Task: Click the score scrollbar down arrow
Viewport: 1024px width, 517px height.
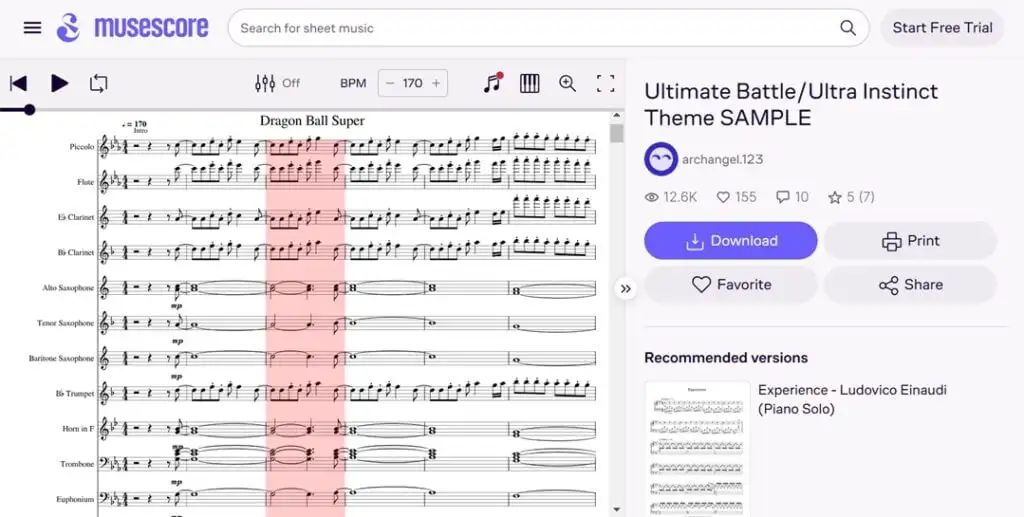Action: pos(616,510)
